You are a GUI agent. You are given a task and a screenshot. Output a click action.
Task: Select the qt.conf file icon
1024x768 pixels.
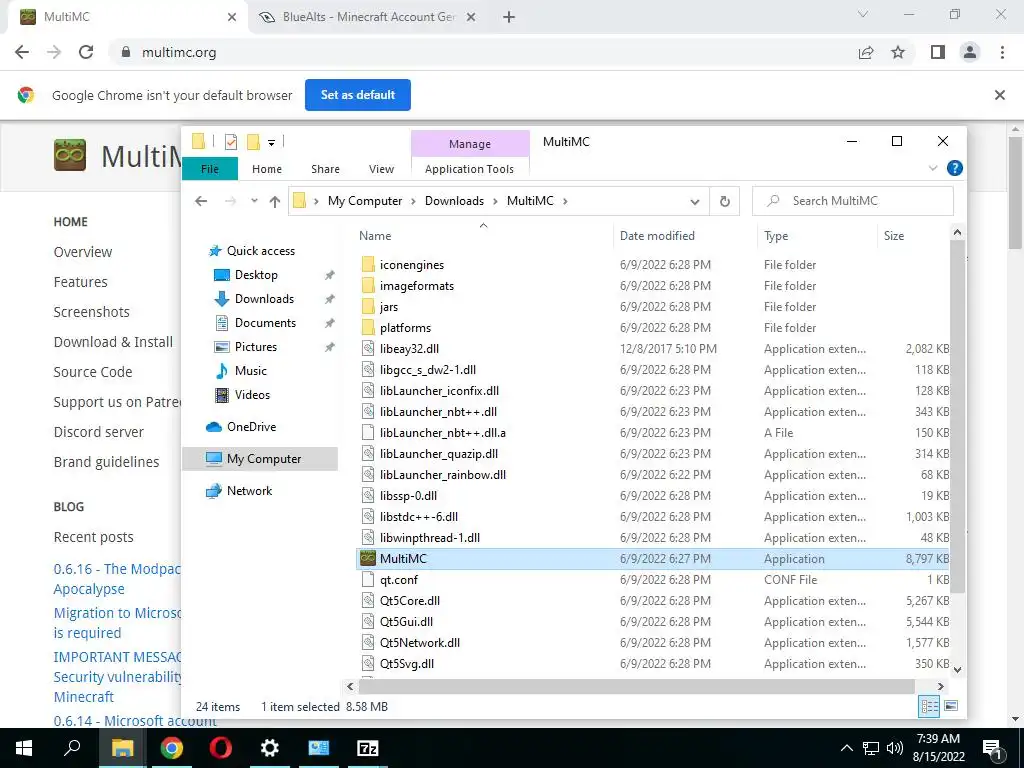tap(368, 579)
